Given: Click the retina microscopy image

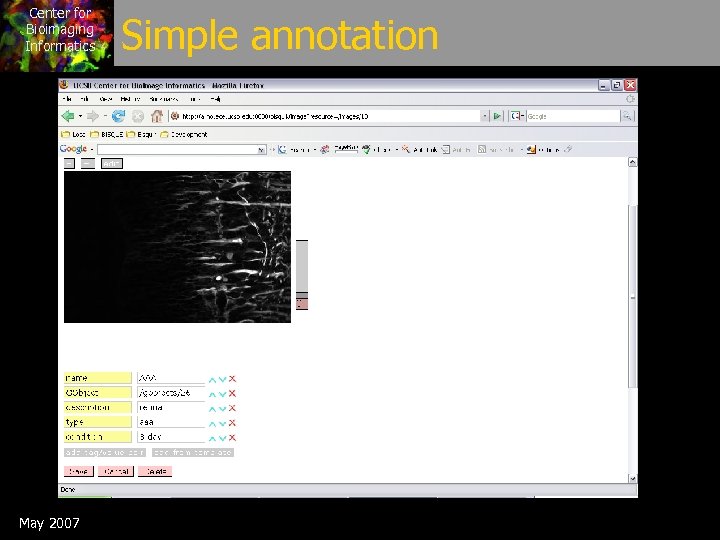Looking at the screenshot, I should click(x=177, y=247).
